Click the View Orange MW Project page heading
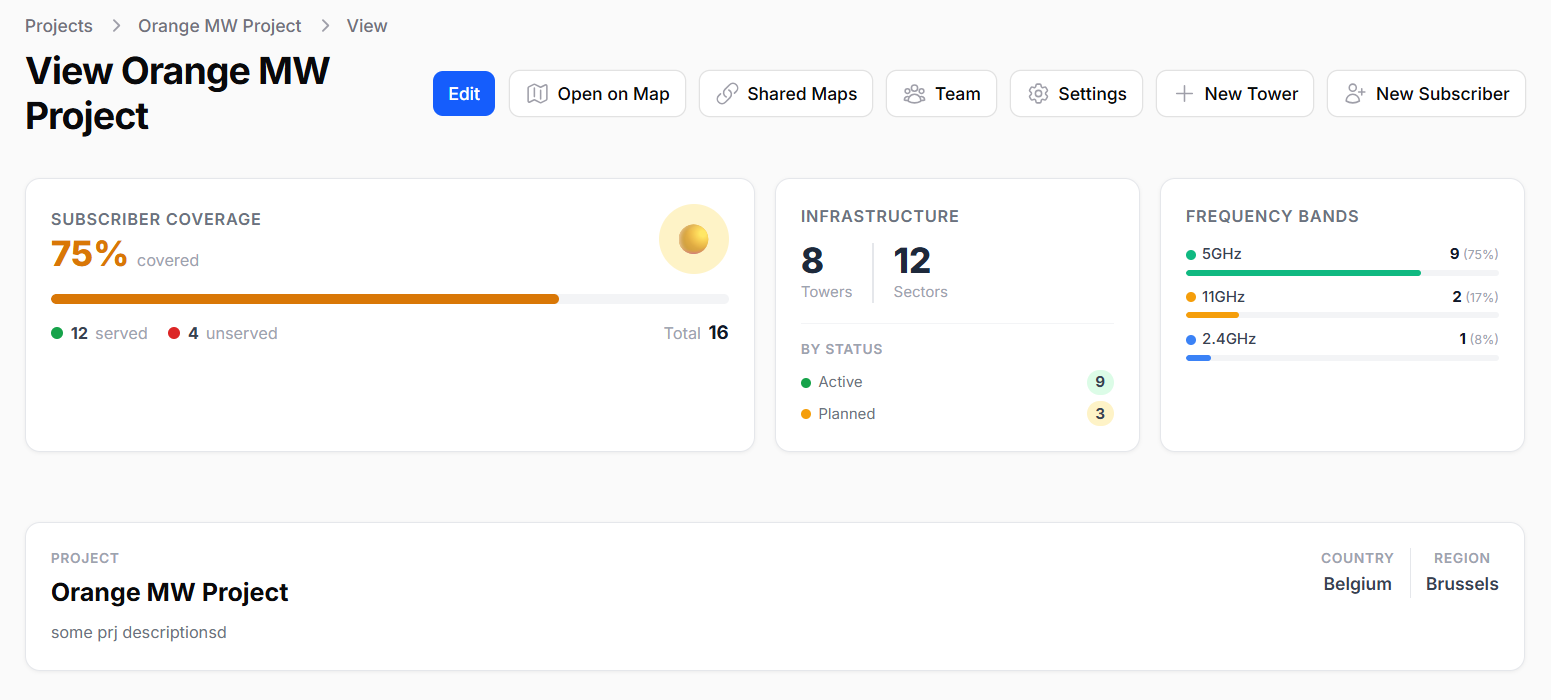The image size is (1551, 700). (x=177, y=93)
